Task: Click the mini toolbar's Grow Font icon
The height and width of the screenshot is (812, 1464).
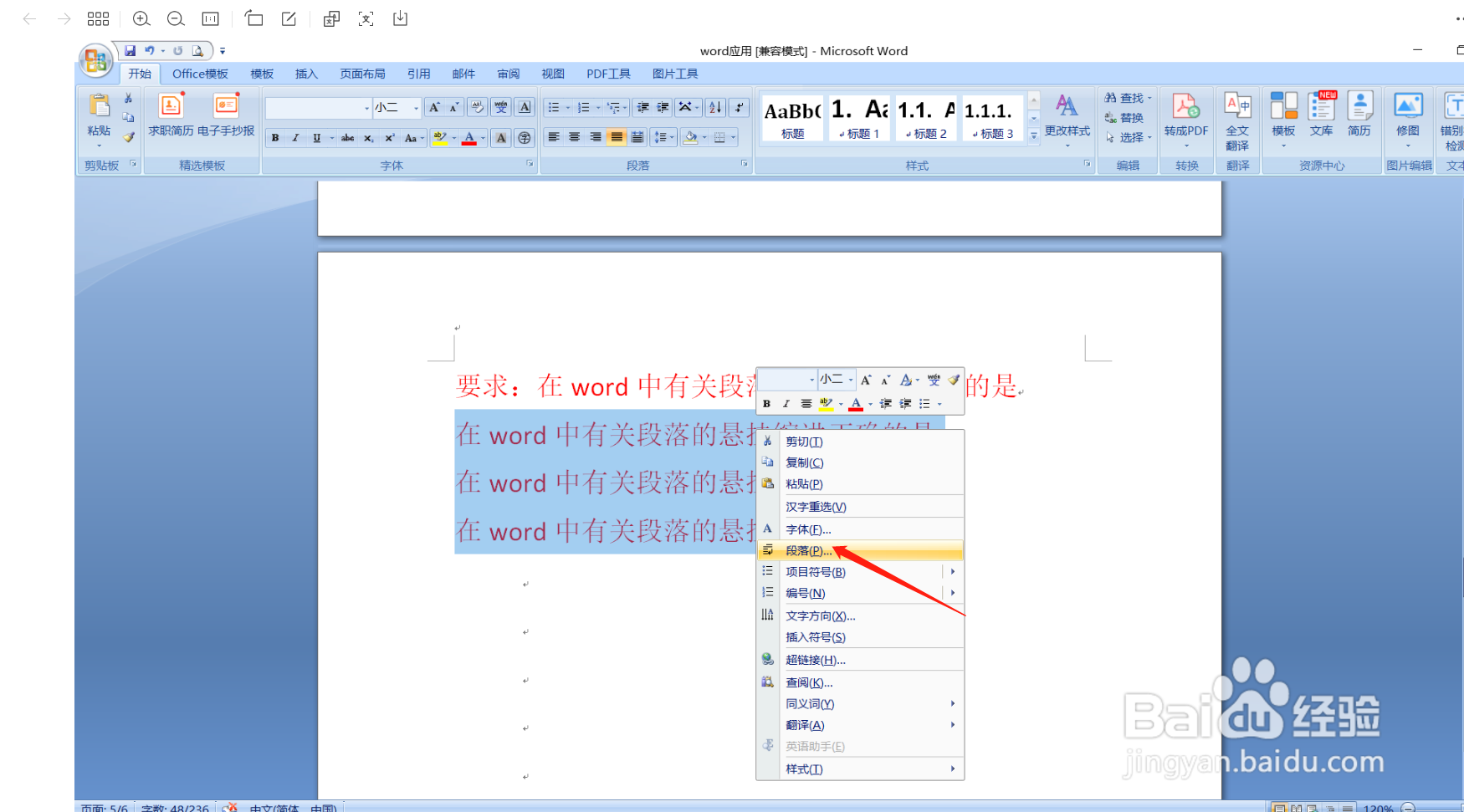Action: [x=866, y=380]
